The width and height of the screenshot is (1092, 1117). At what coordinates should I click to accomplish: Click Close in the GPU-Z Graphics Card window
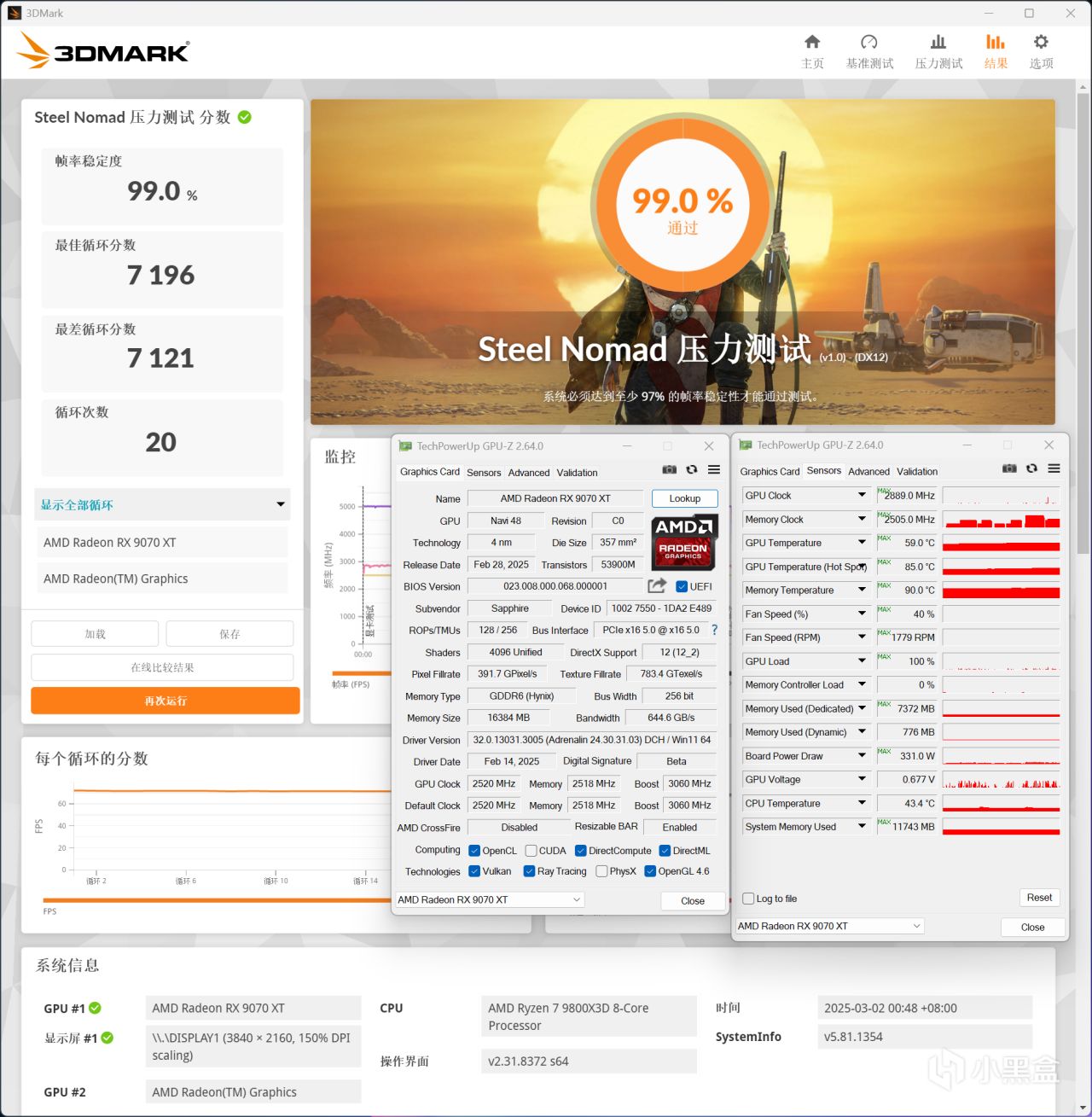pyautogui.click(x=693, y=900)
